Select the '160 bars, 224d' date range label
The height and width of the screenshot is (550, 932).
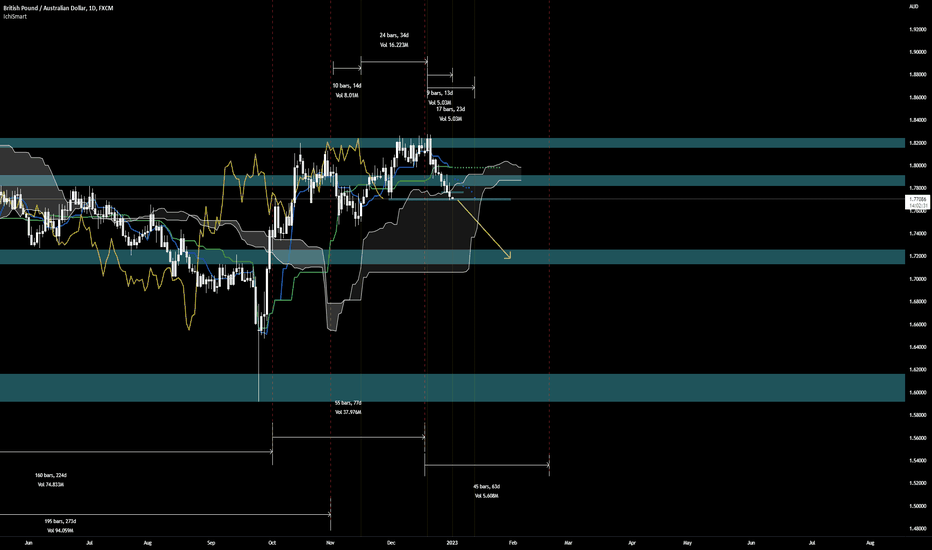pos(51,475)
